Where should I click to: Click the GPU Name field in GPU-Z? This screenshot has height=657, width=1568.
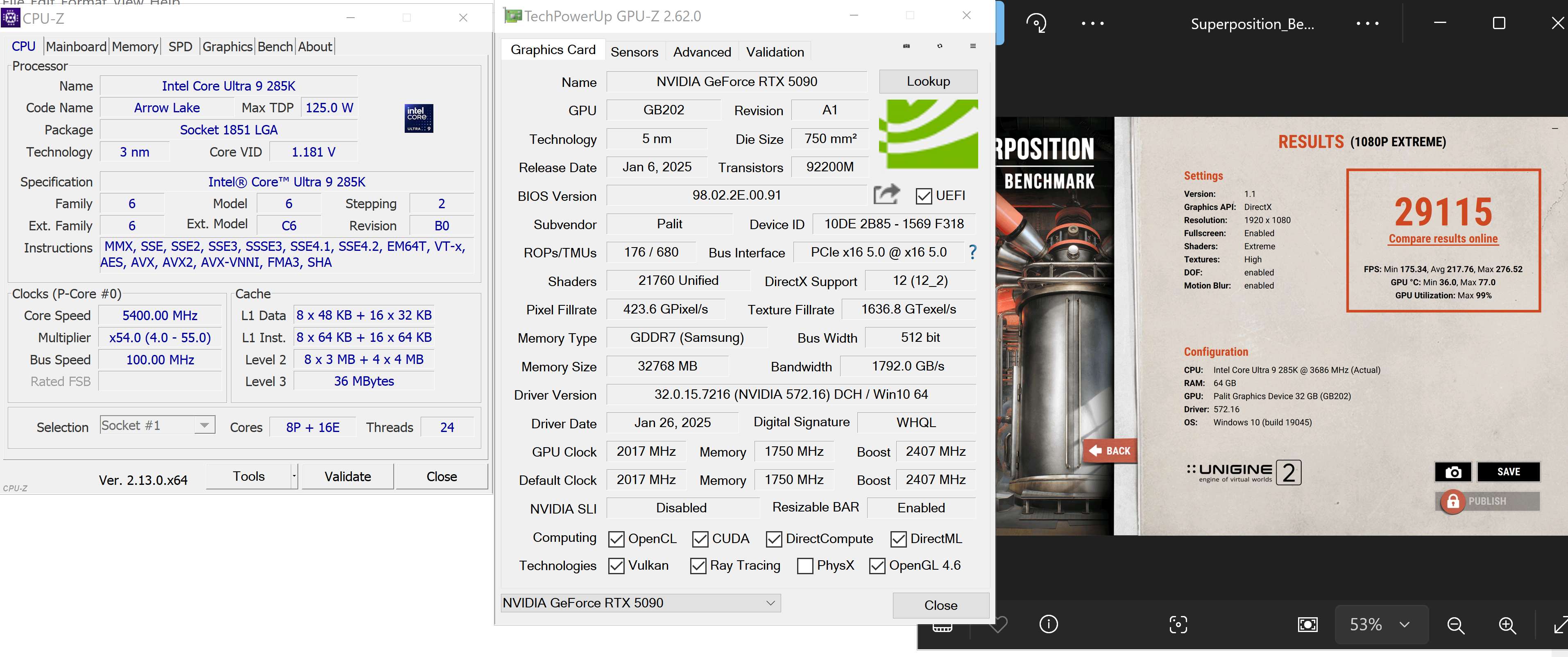(x=736, y=82)
